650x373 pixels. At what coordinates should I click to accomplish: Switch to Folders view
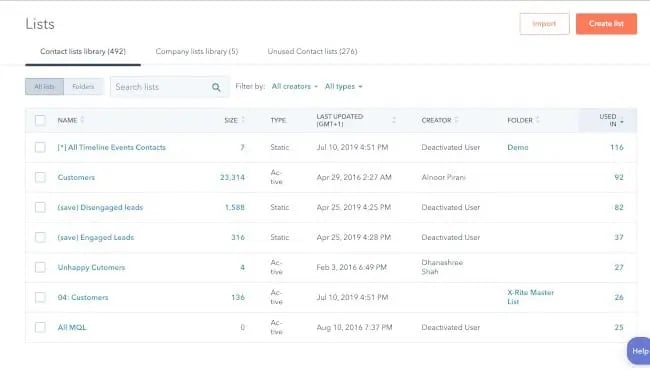click(83, 87)
